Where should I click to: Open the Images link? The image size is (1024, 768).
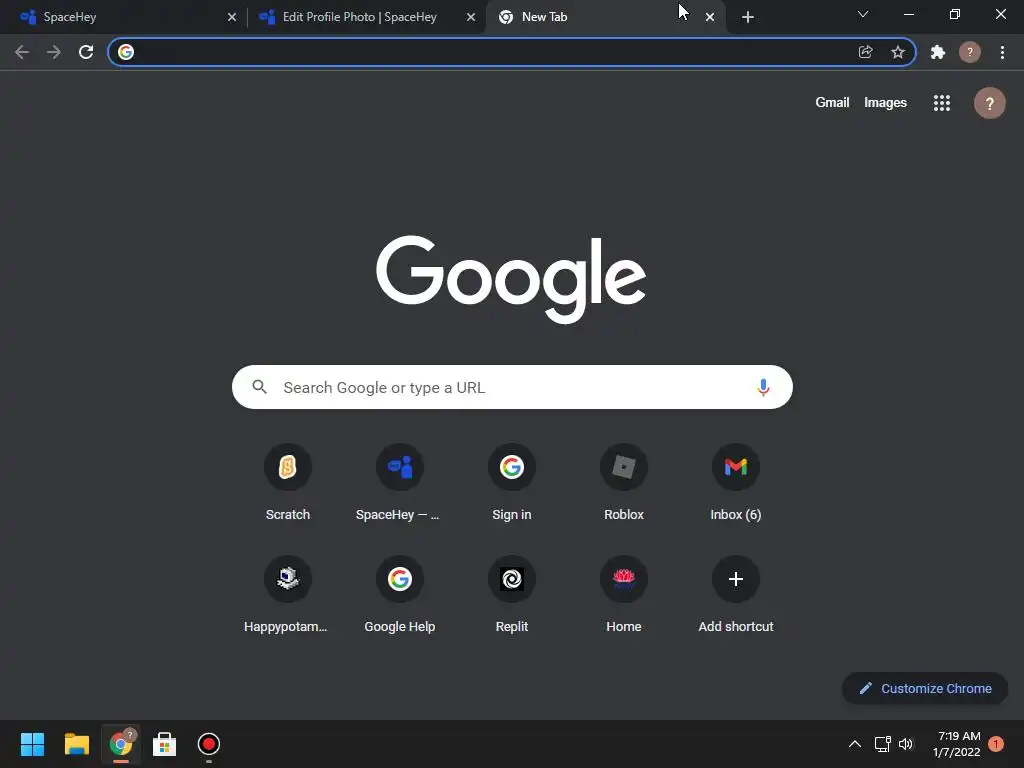click(x=885, y=103)
